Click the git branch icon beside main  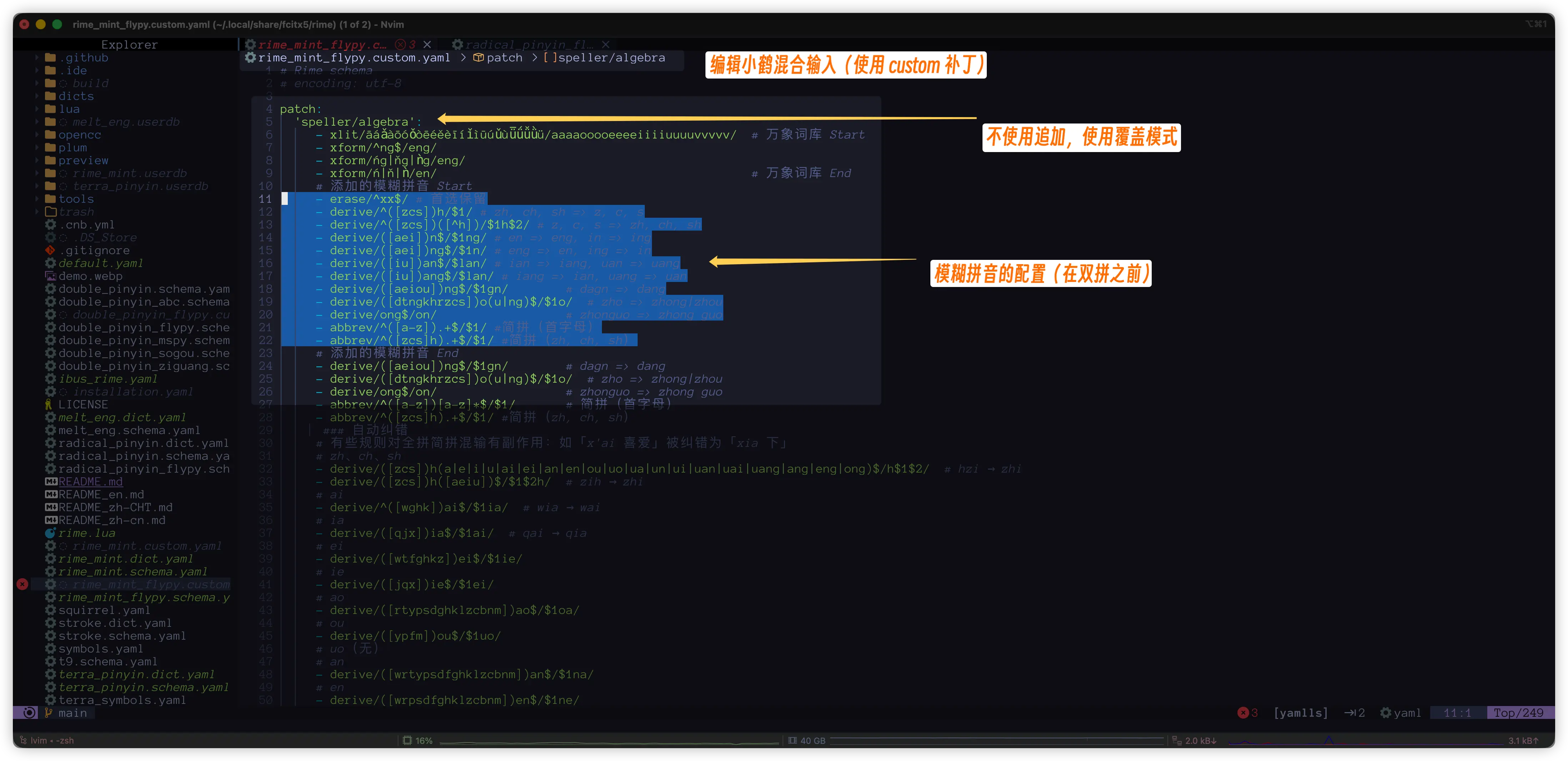pos(49,712)
